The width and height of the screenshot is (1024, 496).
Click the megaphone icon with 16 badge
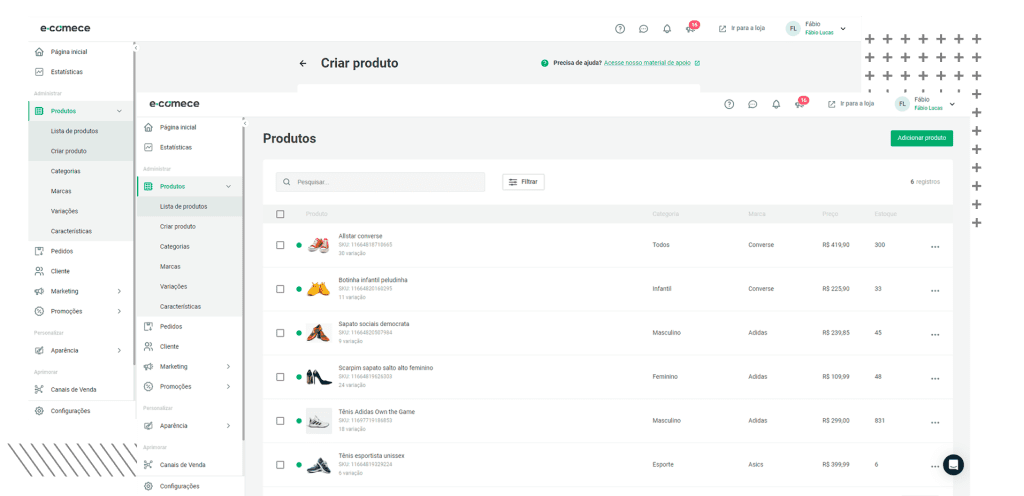[799, 104]
